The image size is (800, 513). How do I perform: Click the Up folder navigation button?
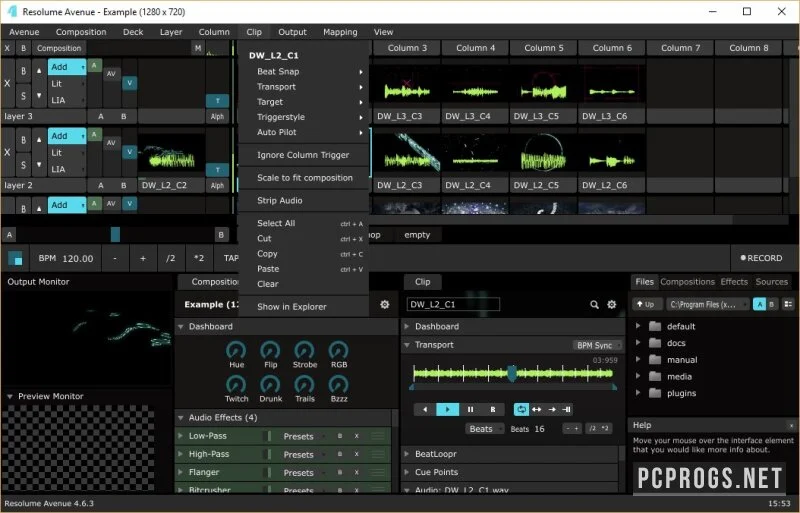[x=646, y=304]
